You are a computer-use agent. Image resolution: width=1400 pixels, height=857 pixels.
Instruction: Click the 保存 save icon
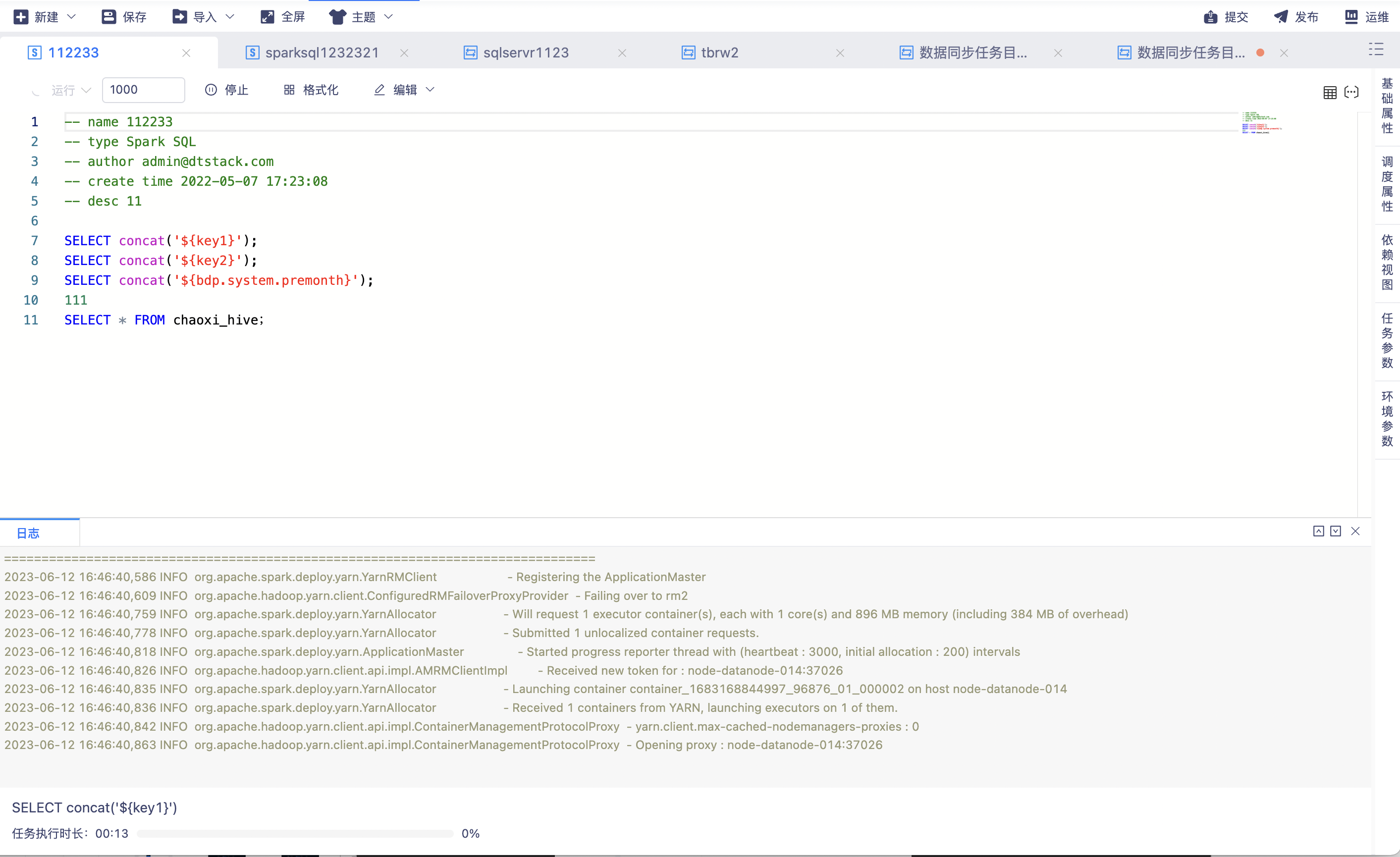108,17
